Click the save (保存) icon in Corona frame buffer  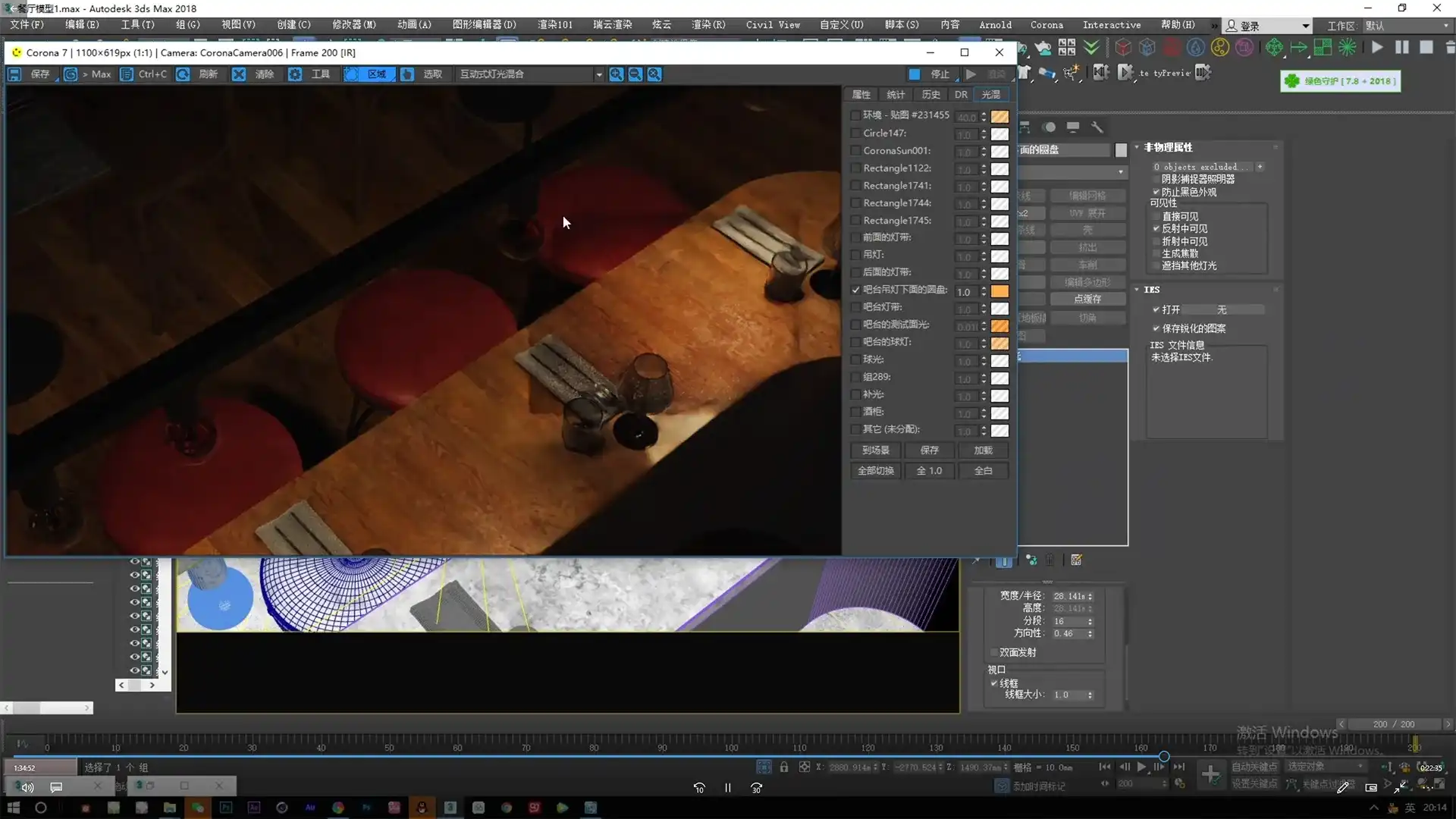pos(14,74)
